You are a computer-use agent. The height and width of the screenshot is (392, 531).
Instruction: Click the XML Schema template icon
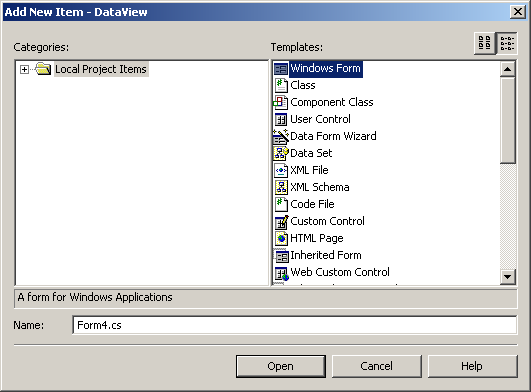click(281, 187)
